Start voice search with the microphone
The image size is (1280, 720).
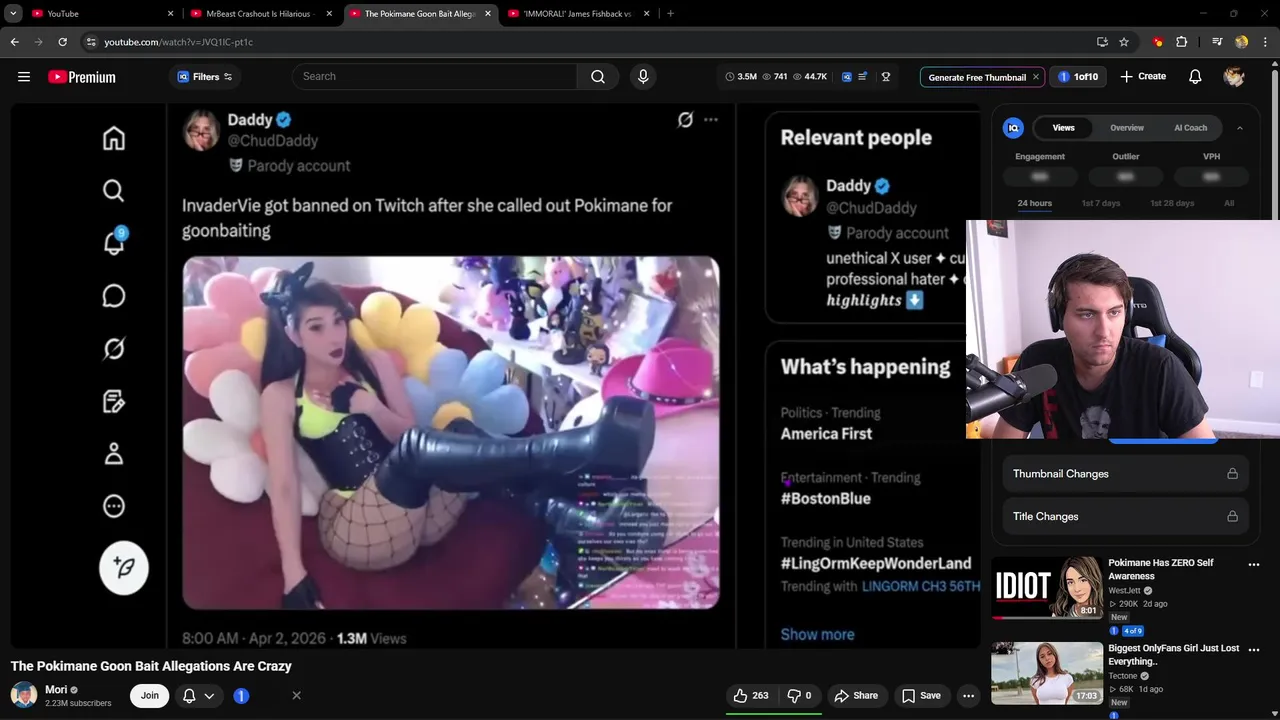643,77
